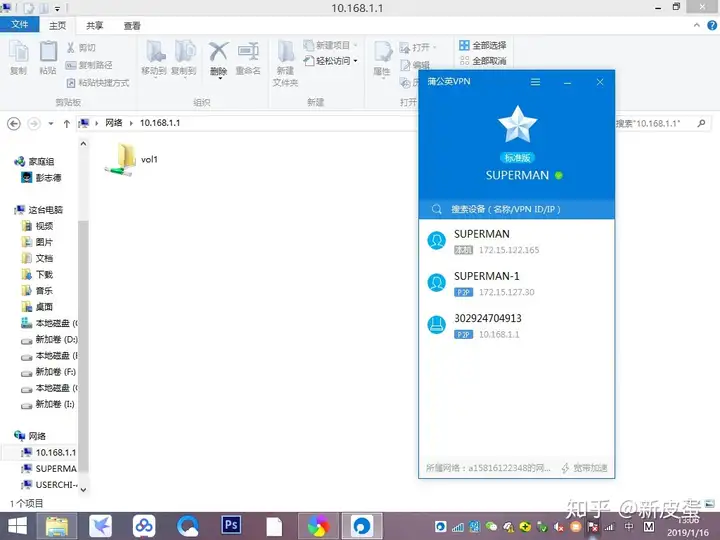
Task: Open 下载 folder in the navigation pane
Action: (x=38, y=275)
